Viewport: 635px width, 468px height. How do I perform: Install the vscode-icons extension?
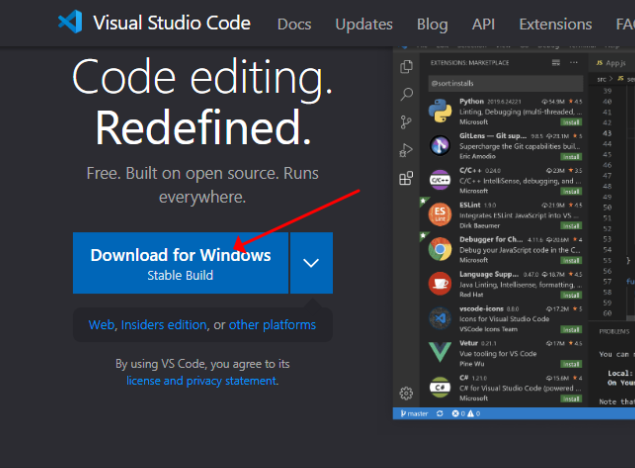(571, 330)
